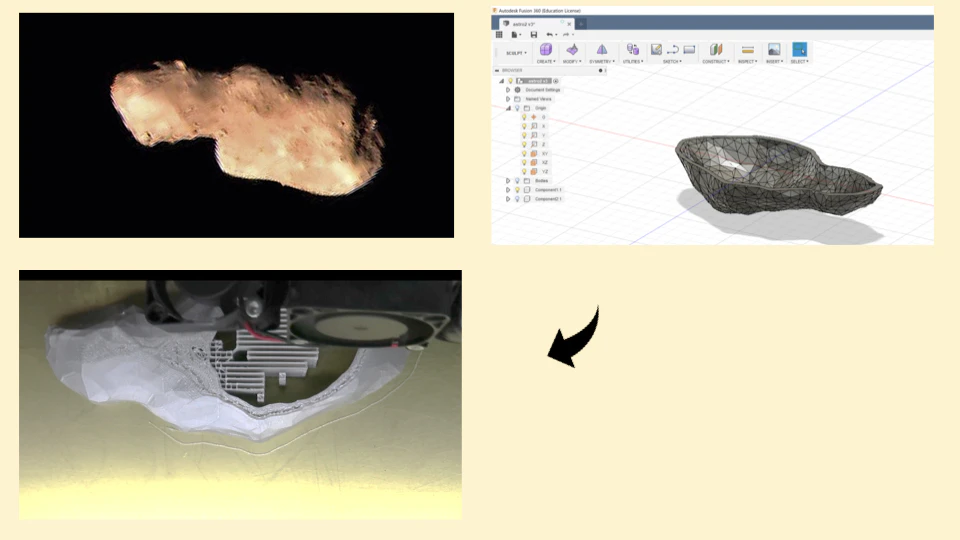This screenshot has height=540, width=960.
Task: Expand the Document Settings node
Action: (x=508, y=90)
